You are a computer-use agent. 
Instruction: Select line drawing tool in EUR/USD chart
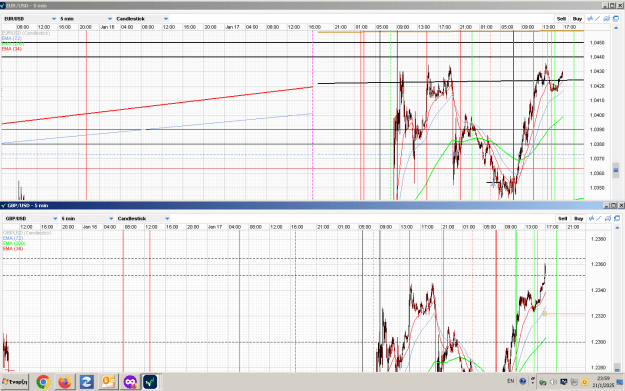point(598,19)
